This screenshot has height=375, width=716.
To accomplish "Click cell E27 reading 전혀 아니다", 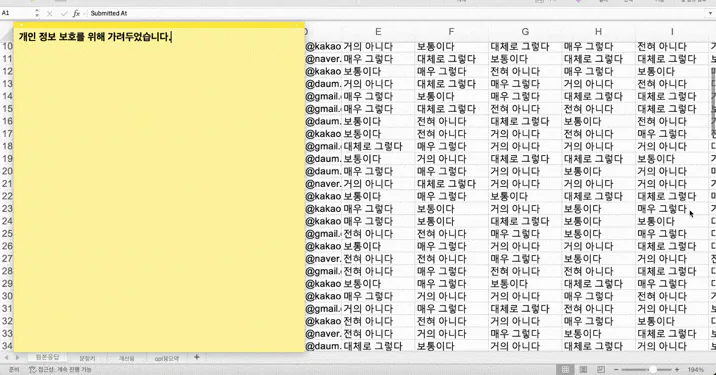I will click(379, 259).
